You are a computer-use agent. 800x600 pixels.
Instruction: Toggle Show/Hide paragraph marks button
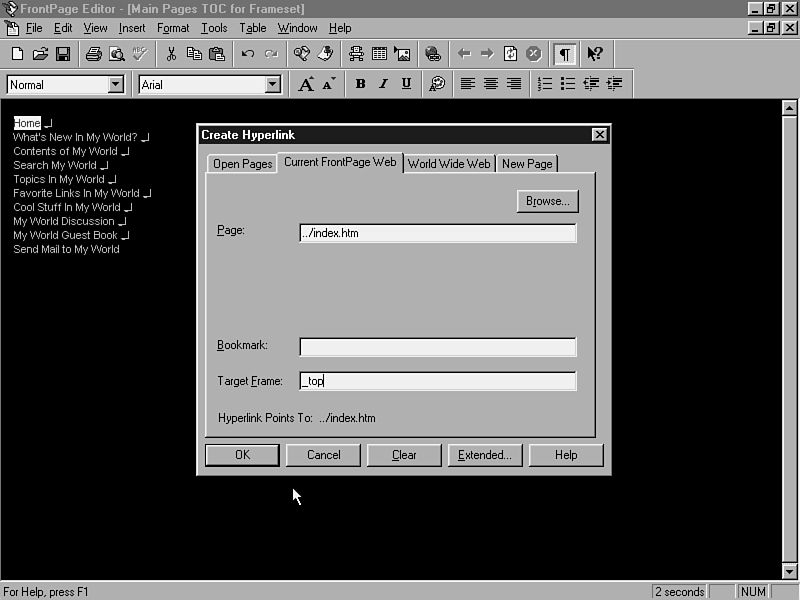[565, 54]
